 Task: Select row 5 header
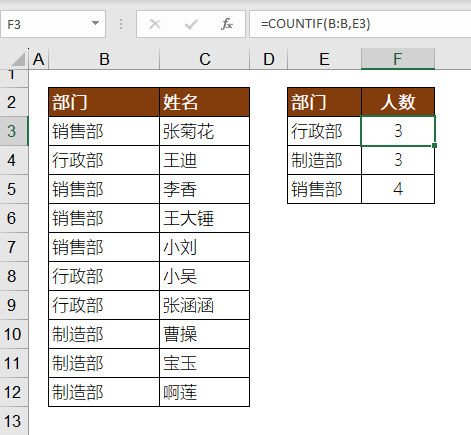(x=14, y=189)
